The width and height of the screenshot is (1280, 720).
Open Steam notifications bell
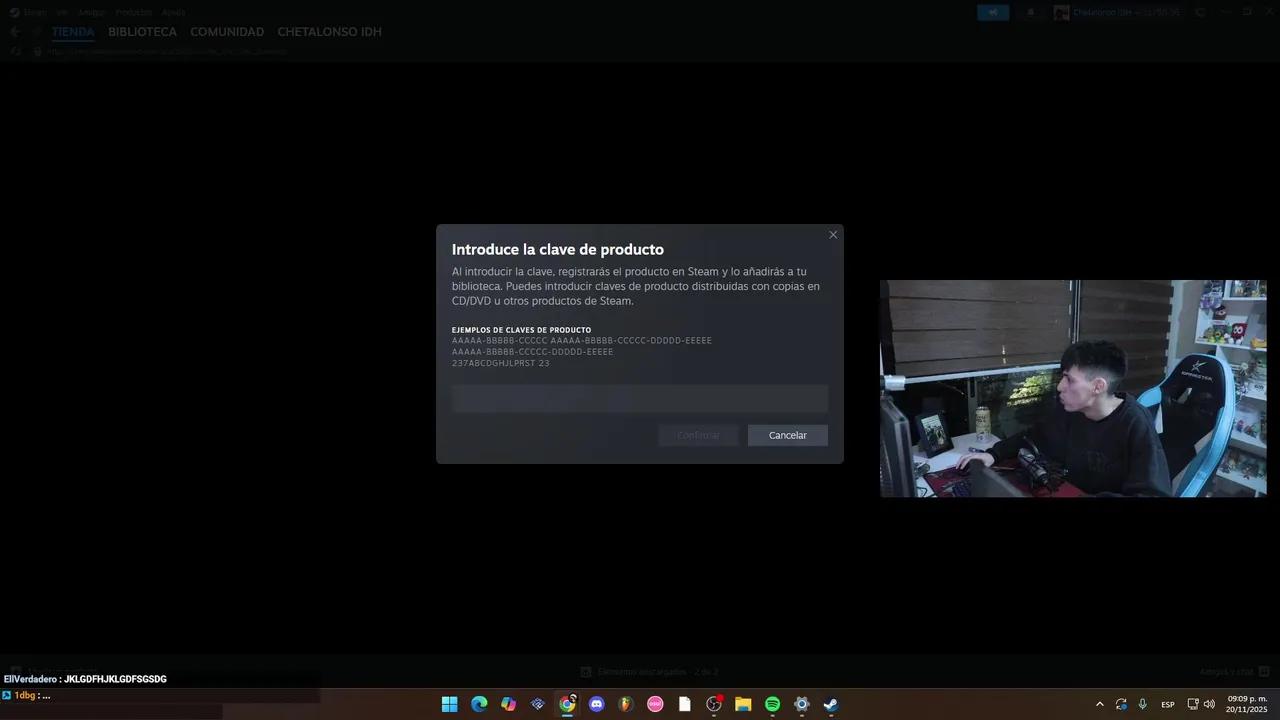pos(1031,12)
